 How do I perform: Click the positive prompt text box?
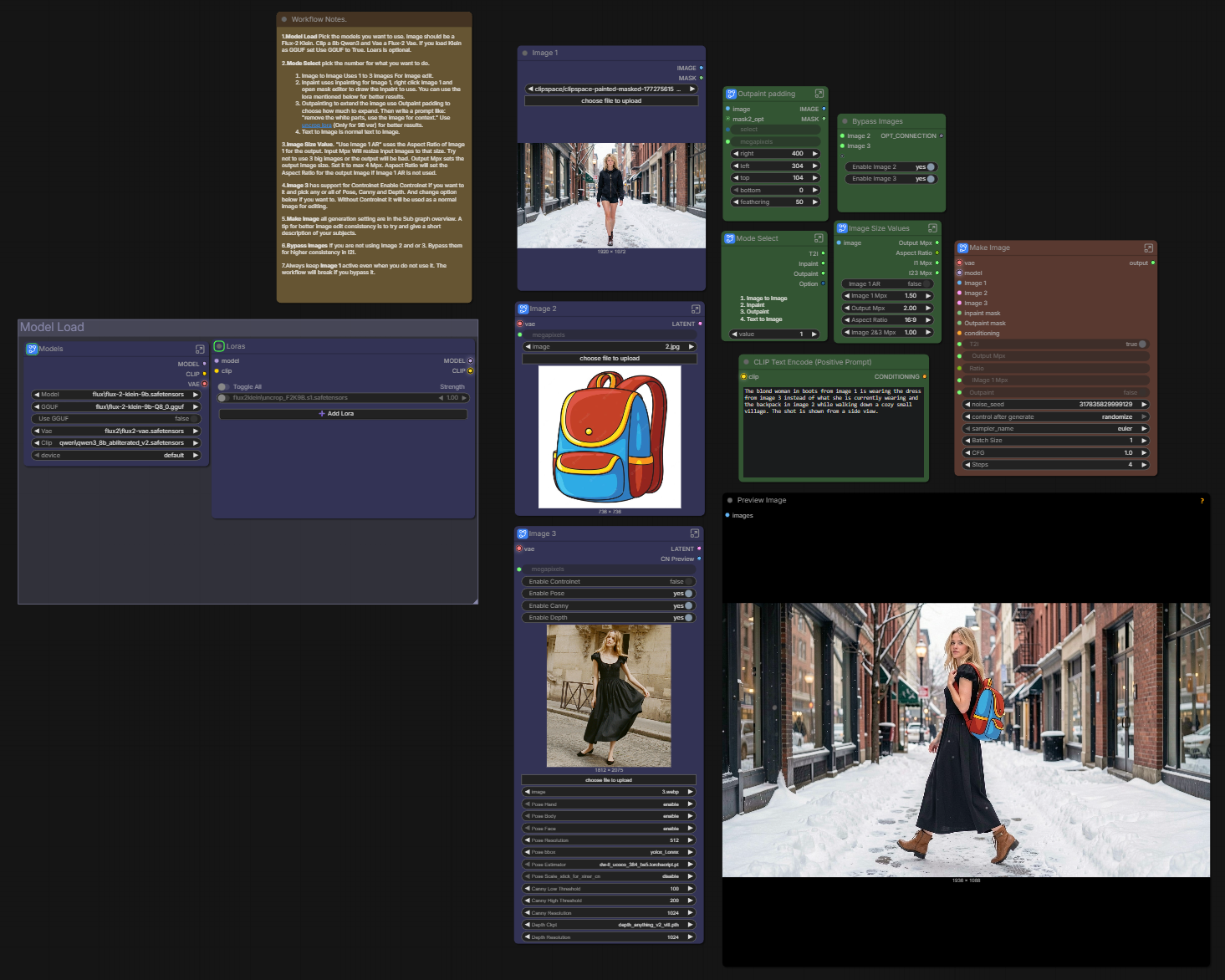[834, 431]
